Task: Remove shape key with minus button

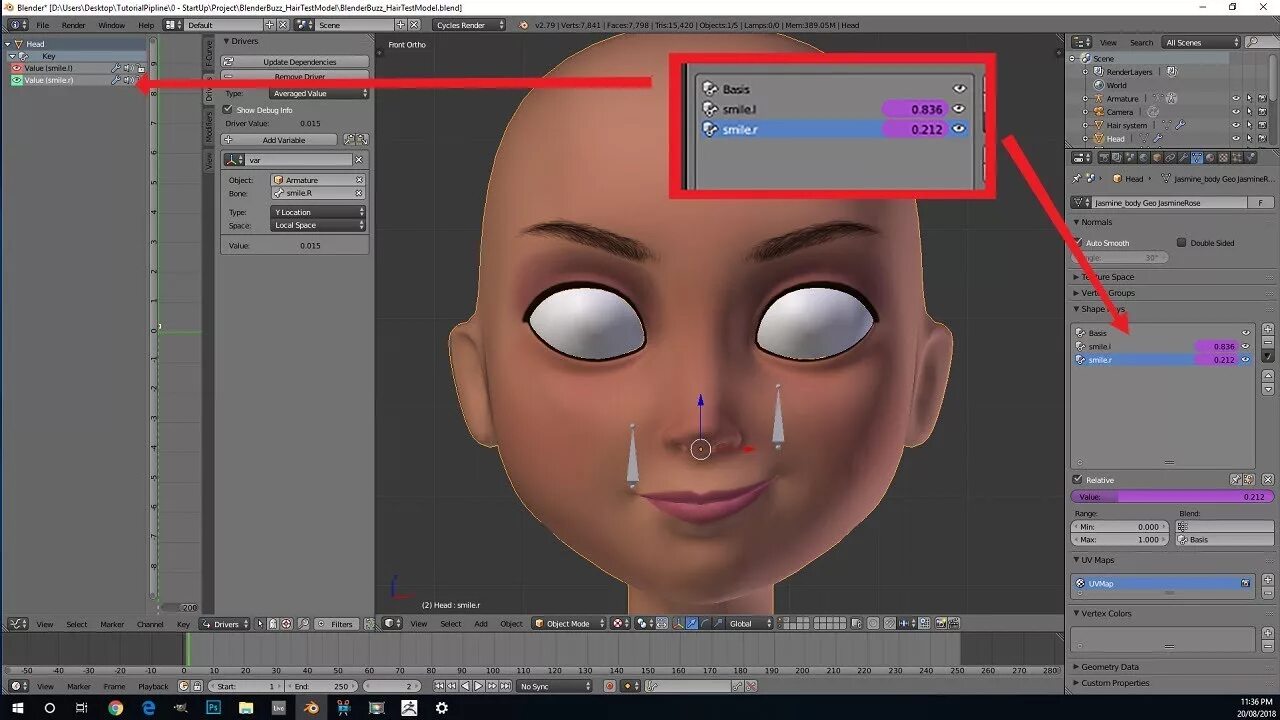Action: coord(1268,342)
